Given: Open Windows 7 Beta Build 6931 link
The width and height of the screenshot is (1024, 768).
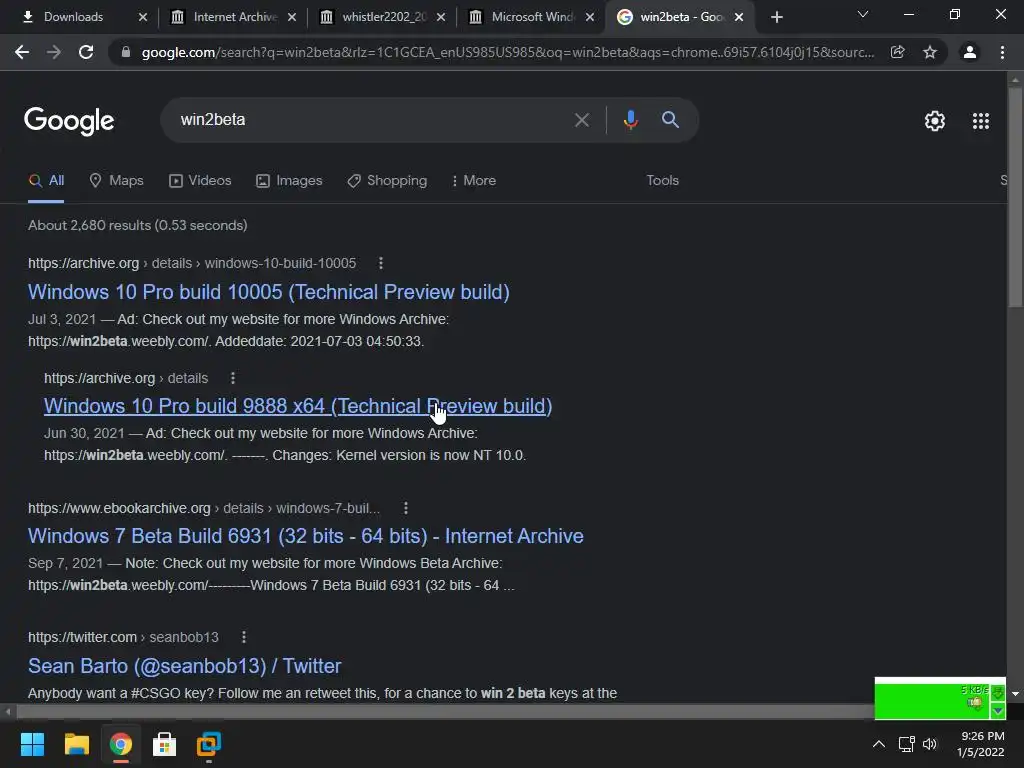Looking at the screenshot, I should click(x=306, y=536).
